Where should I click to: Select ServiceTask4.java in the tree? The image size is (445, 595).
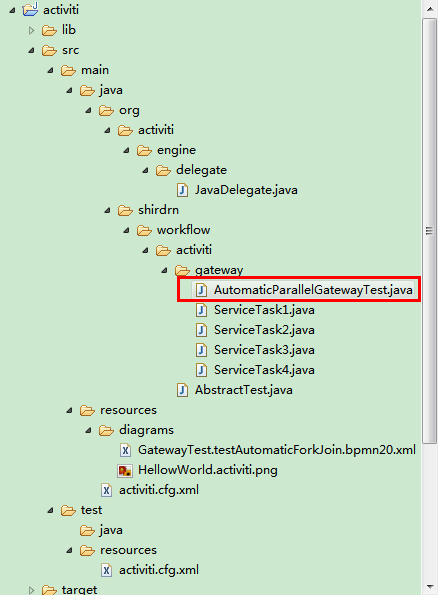264,370
